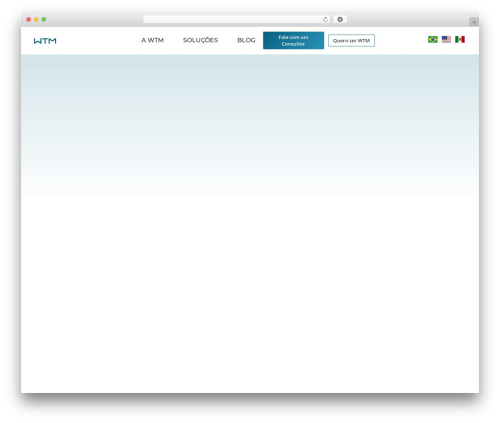Click the round icon beside the address bar
Image resolution: width=500 pixels, height=423 pixels.
[340, 19]
